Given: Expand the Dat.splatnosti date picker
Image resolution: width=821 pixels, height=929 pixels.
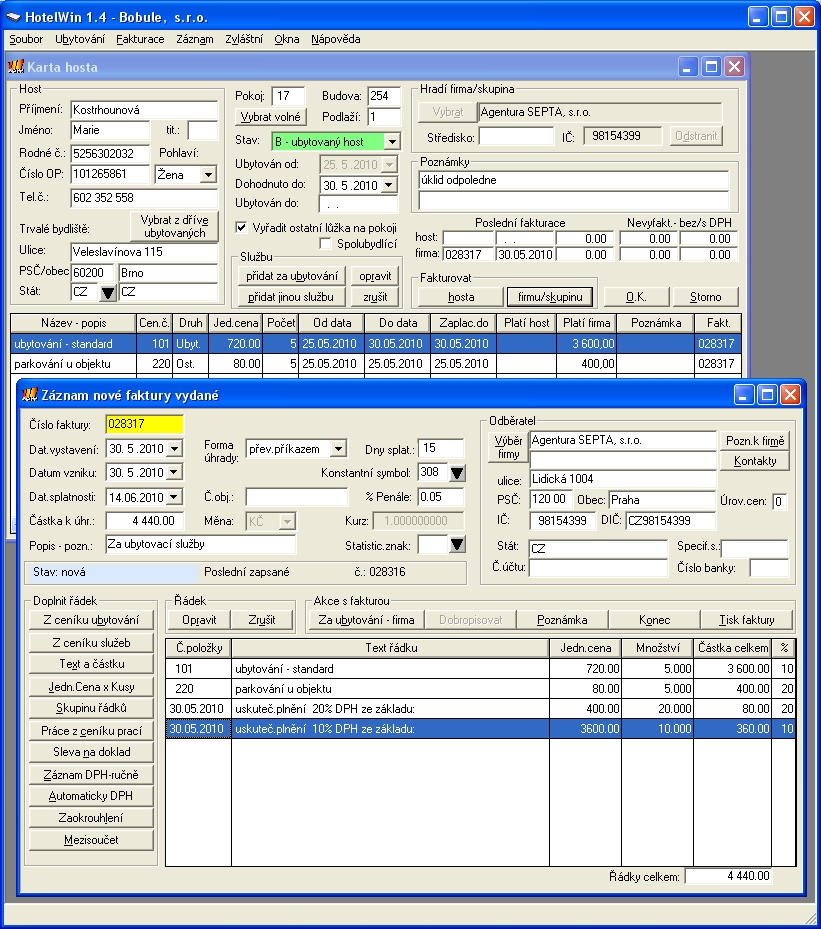Looking at the screenshot, I should point(175,497).
